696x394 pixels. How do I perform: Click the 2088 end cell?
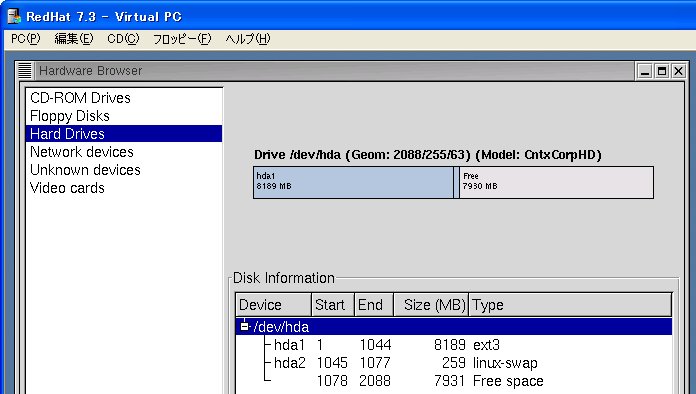tap(376, 381)
